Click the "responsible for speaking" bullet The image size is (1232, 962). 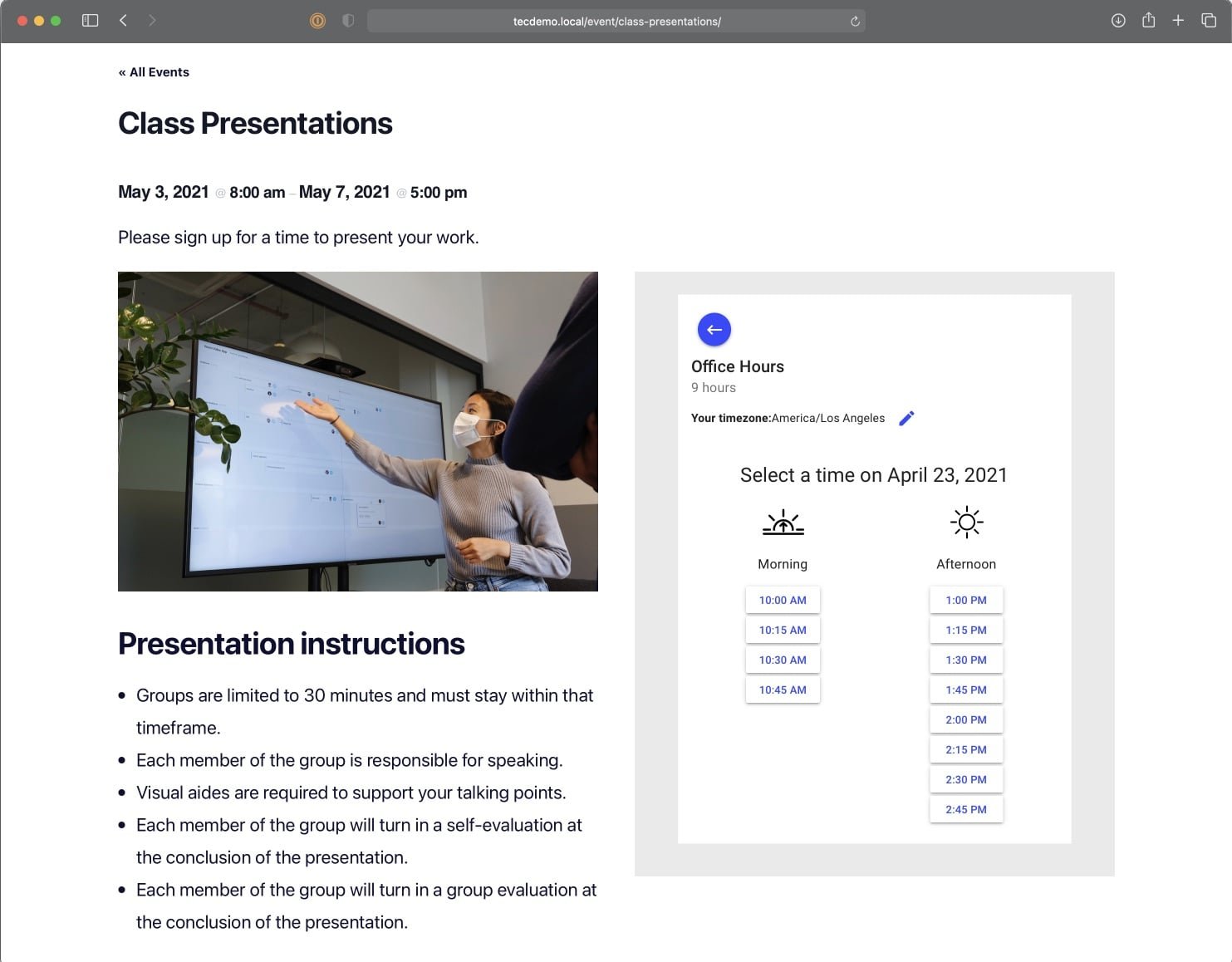[350, 760]
